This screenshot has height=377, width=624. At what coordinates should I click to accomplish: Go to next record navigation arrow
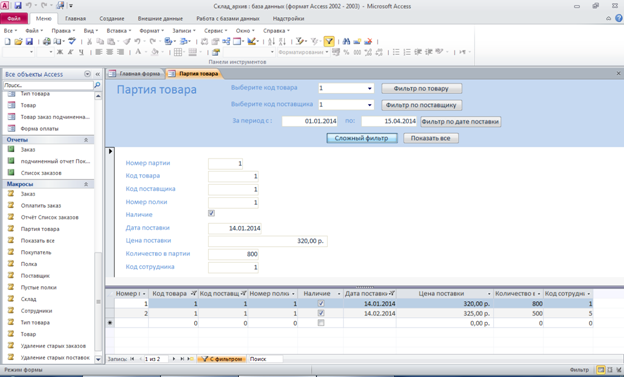tap(174, 359)
